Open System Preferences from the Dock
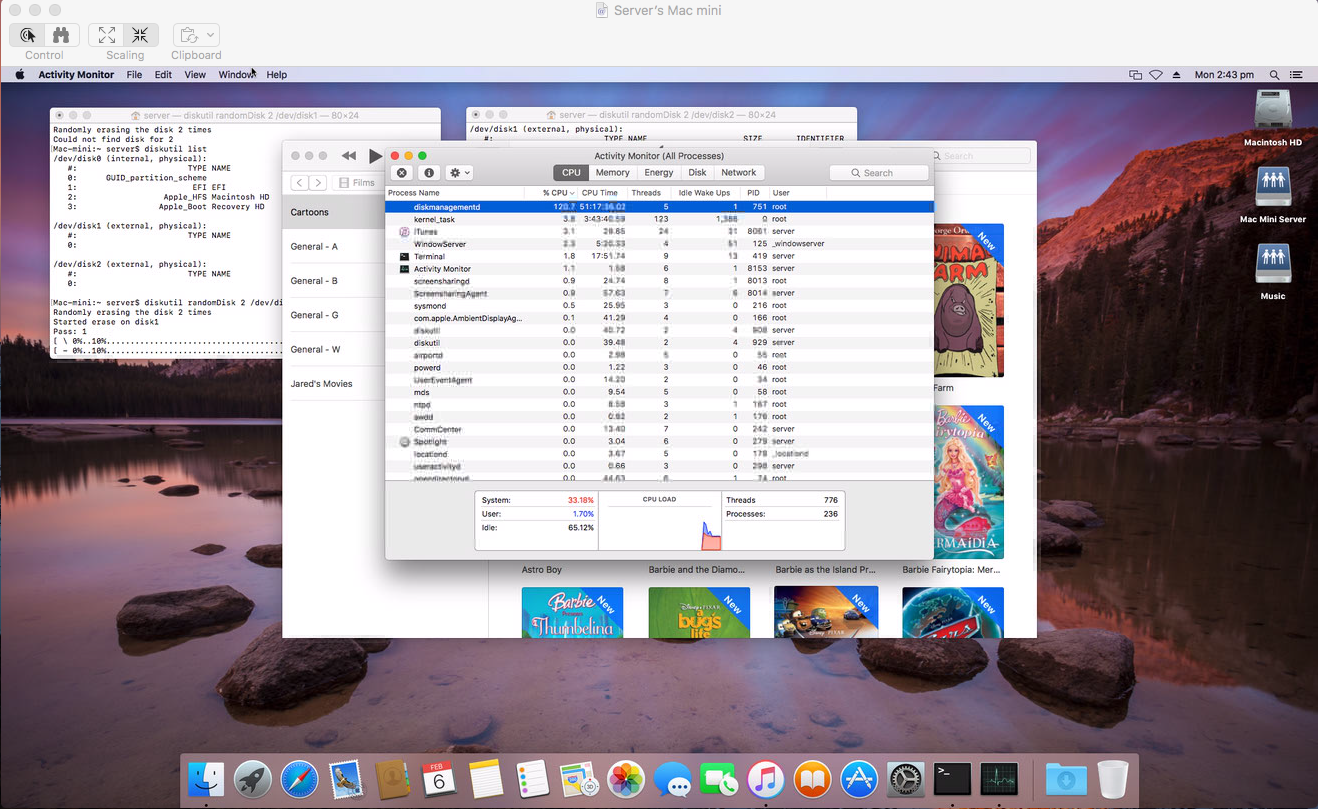The height and width of the screenshot is (809, 1318). pos(906,779)
